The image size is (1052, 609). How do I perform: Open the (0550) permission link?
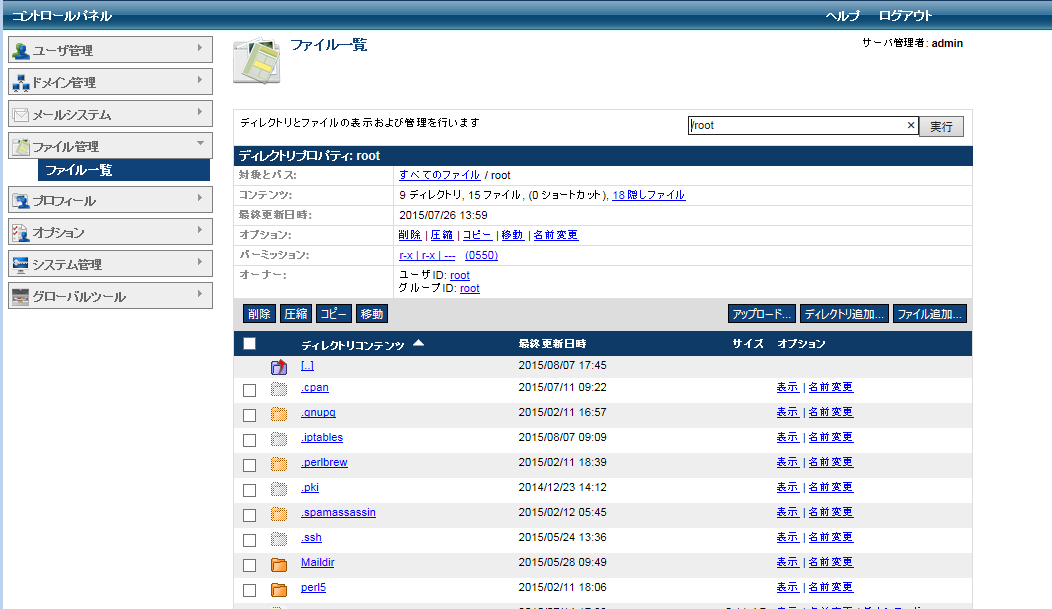click(x=482, y=255)
